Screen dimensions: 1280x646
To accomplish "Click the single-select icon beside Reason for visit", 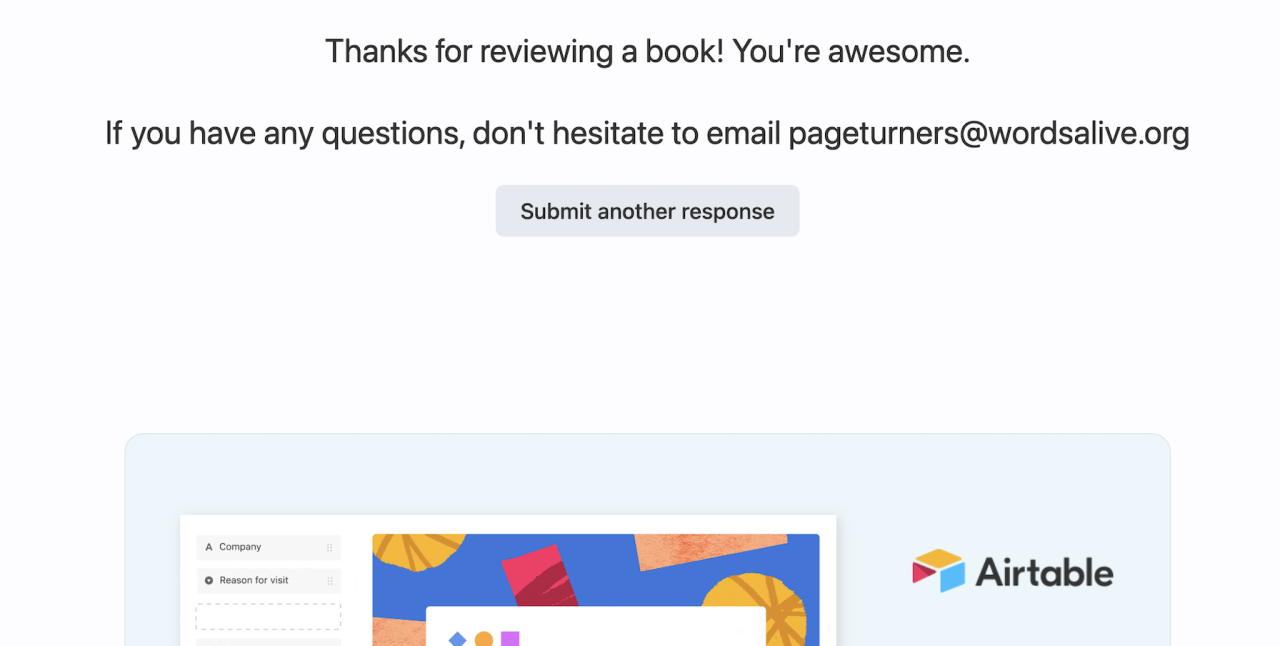I will point(209,580).
